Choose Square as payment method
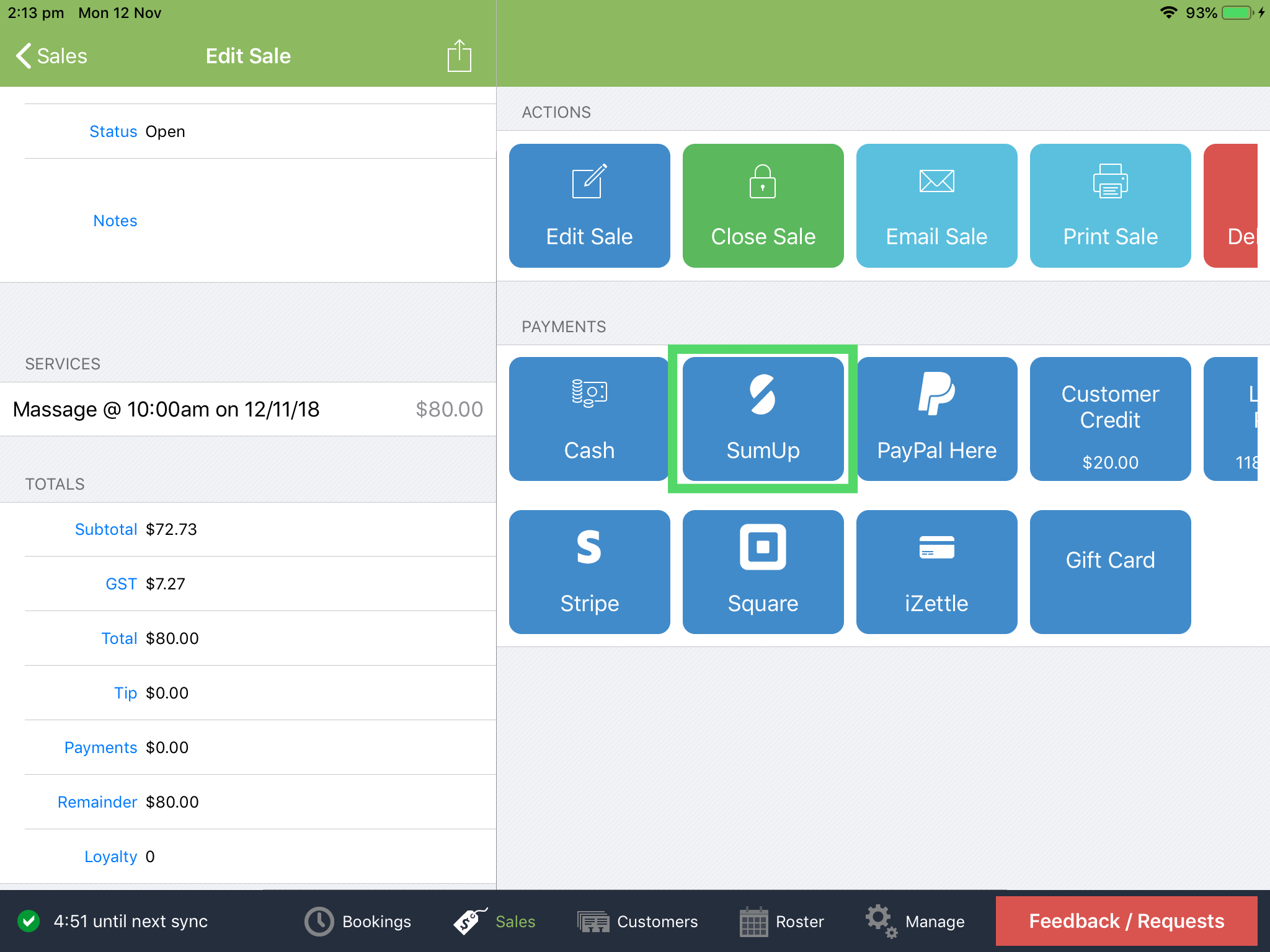Image resolution: width=1270 pixels, height=952 pixels. (763, 571)
